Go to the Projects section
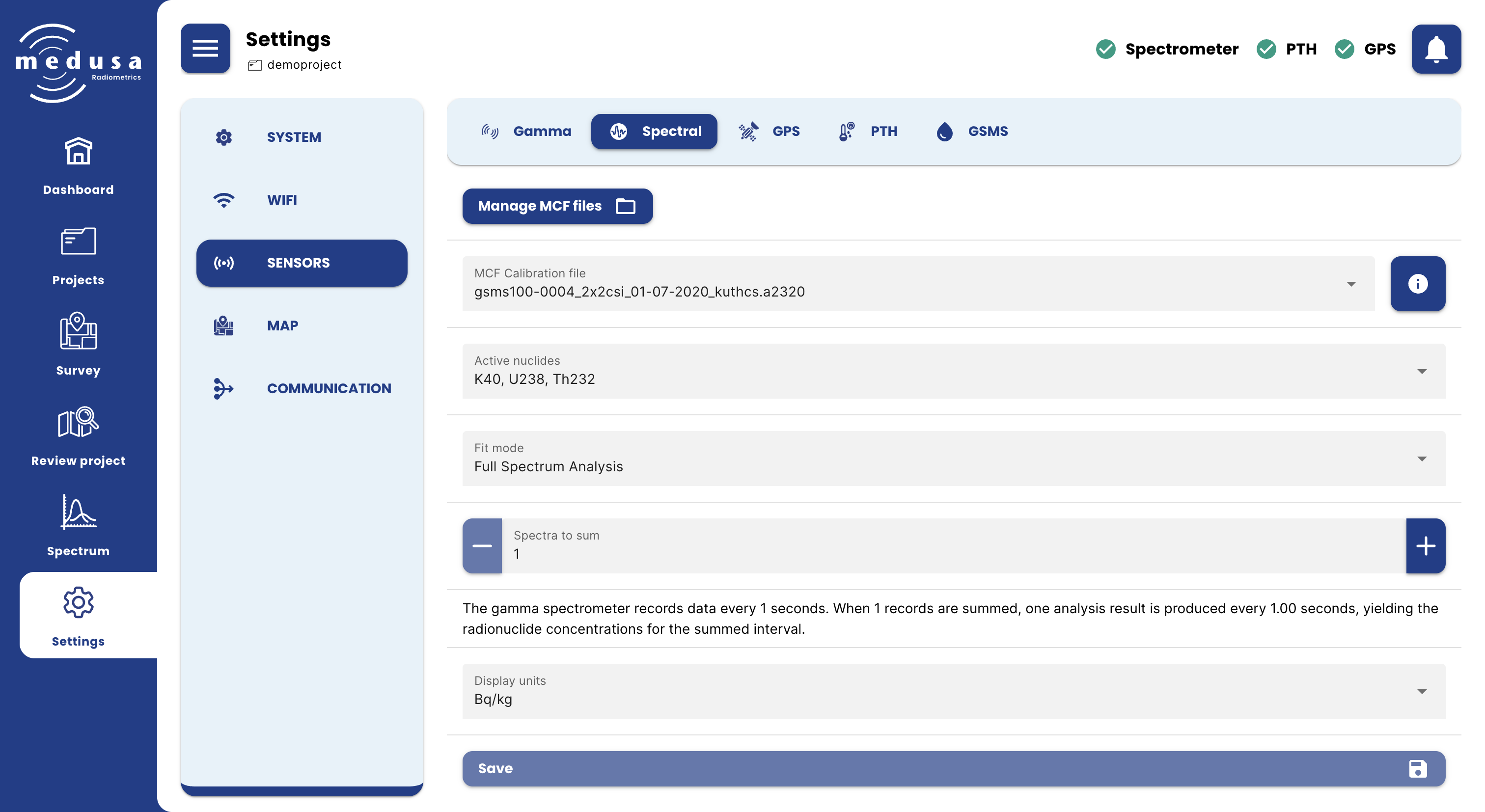The image size is (1485, 812). click(x=78, y=257)
